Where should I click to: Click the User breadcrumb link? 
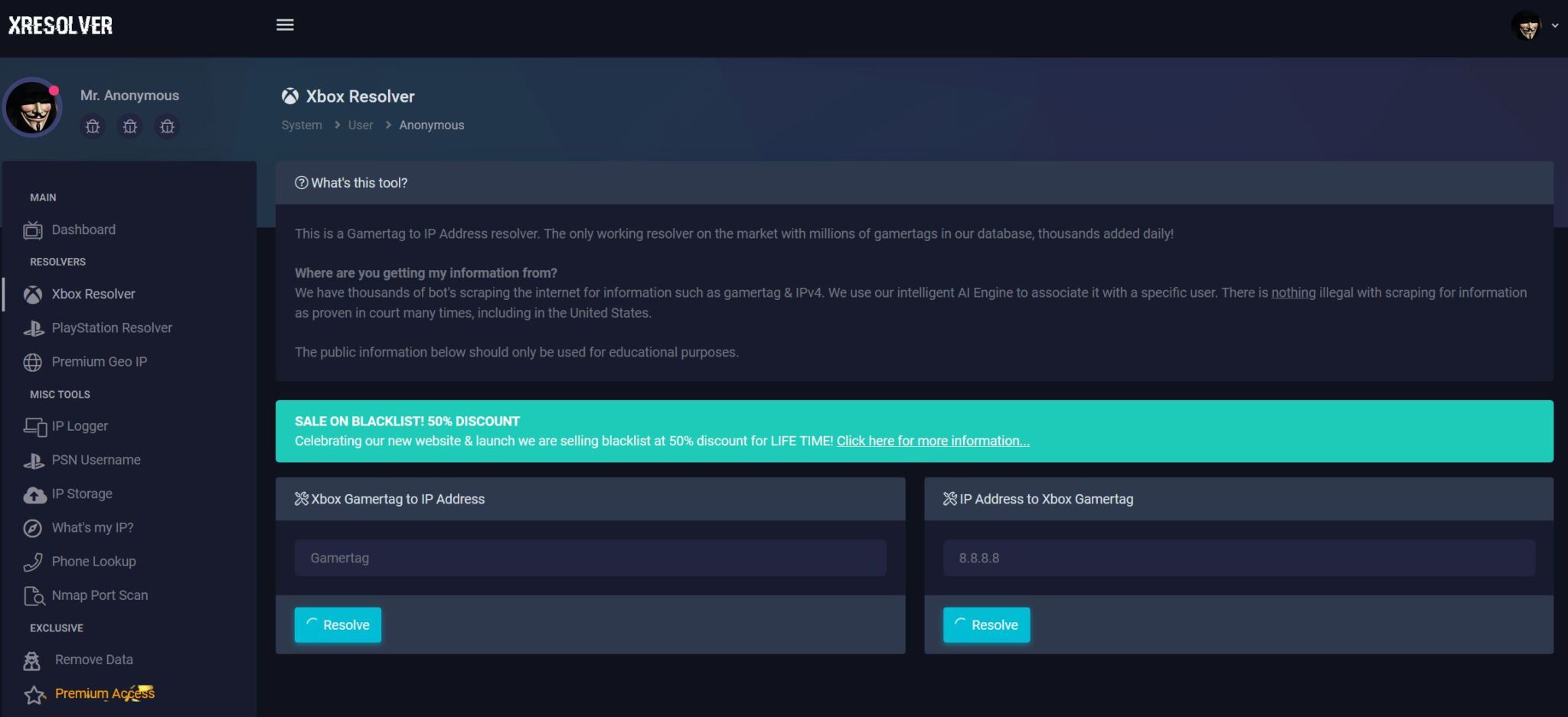click(x=360, y=125)
